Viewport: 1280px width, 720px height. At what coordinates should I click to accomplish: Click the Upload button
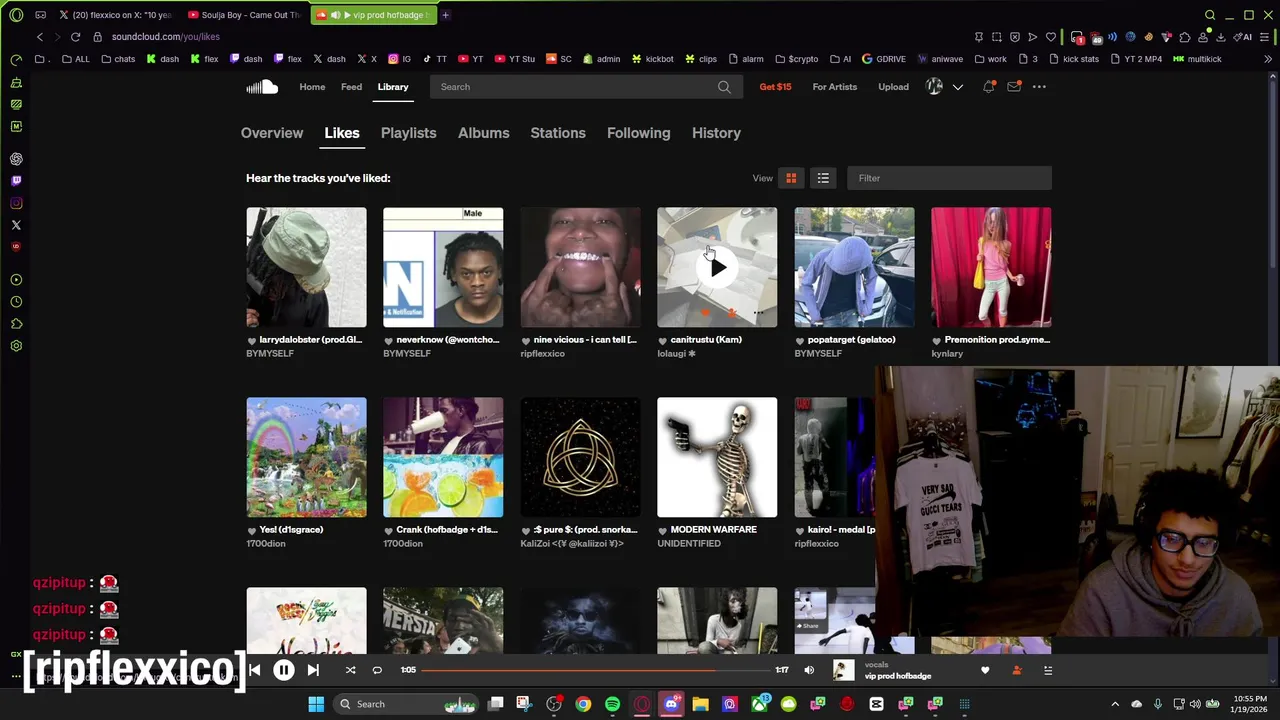click(x=894, y=87)
